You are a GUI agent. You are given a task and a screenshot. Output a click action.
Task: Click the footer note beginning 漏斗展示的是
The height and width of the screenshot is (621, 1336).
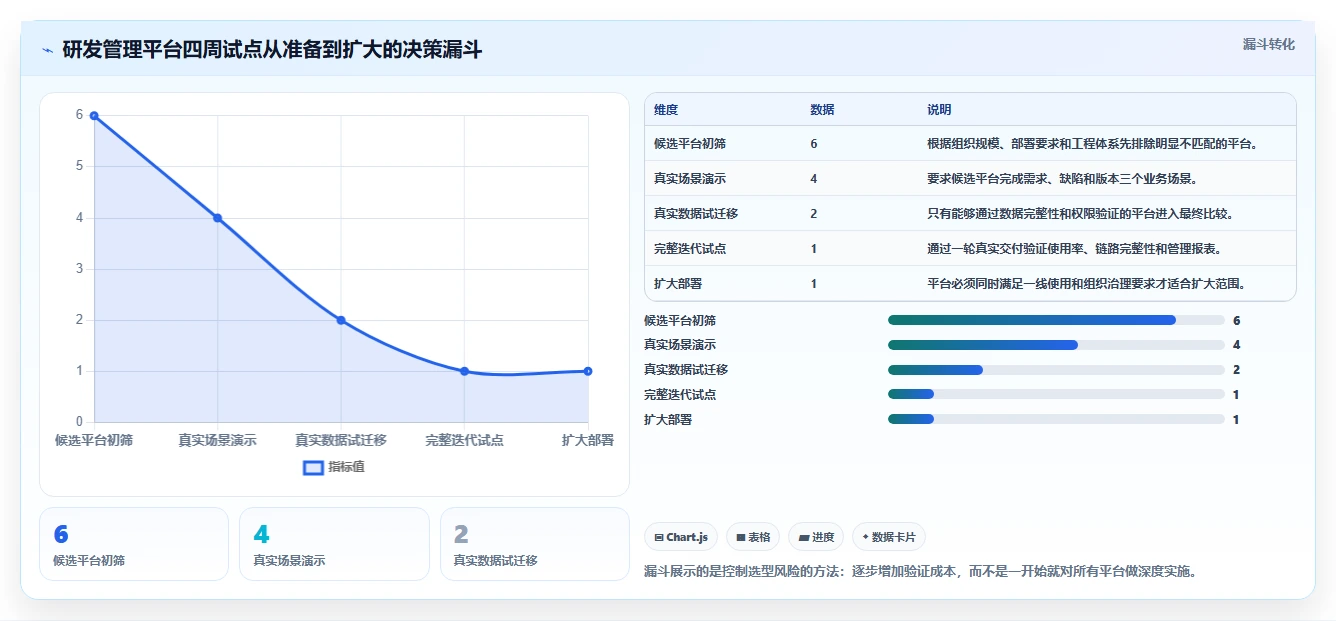click(x=921, y=572)
